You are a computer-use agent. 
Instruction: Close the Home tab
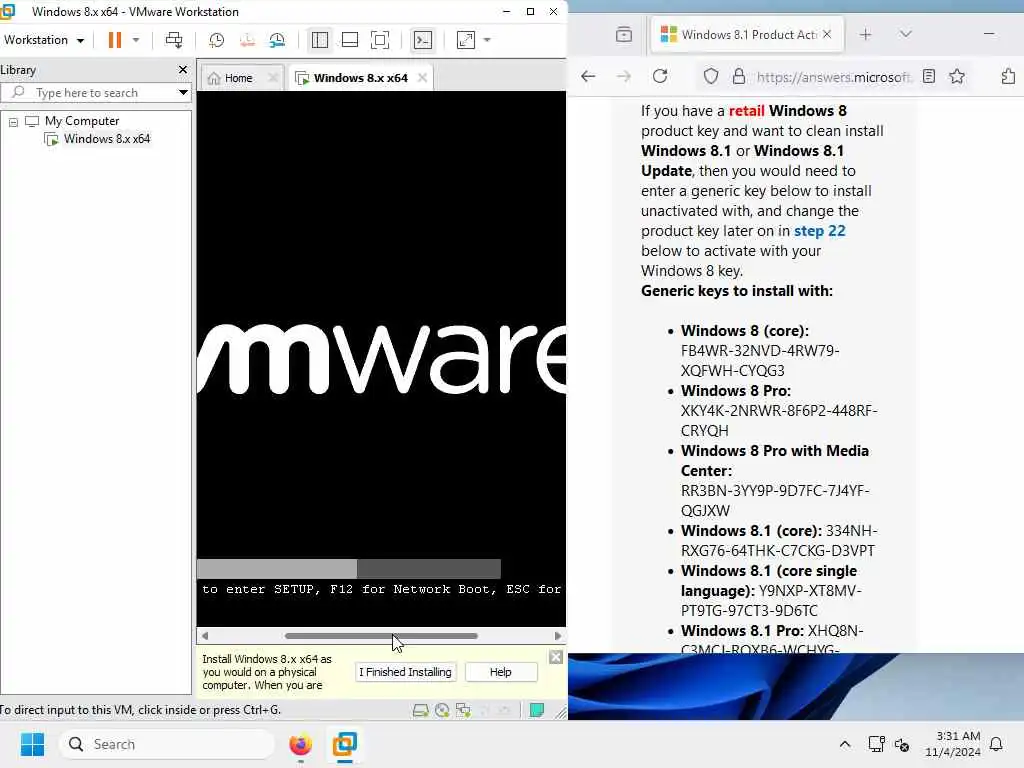click(273, 78)
